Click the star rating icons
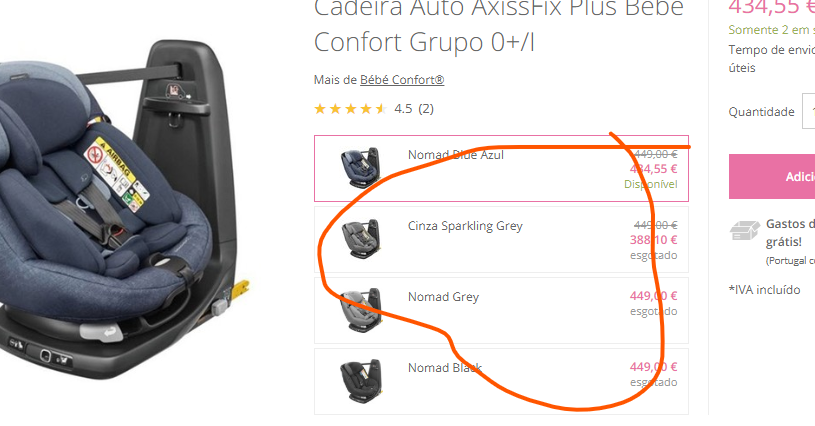815x426 pixels. [350, 109]
